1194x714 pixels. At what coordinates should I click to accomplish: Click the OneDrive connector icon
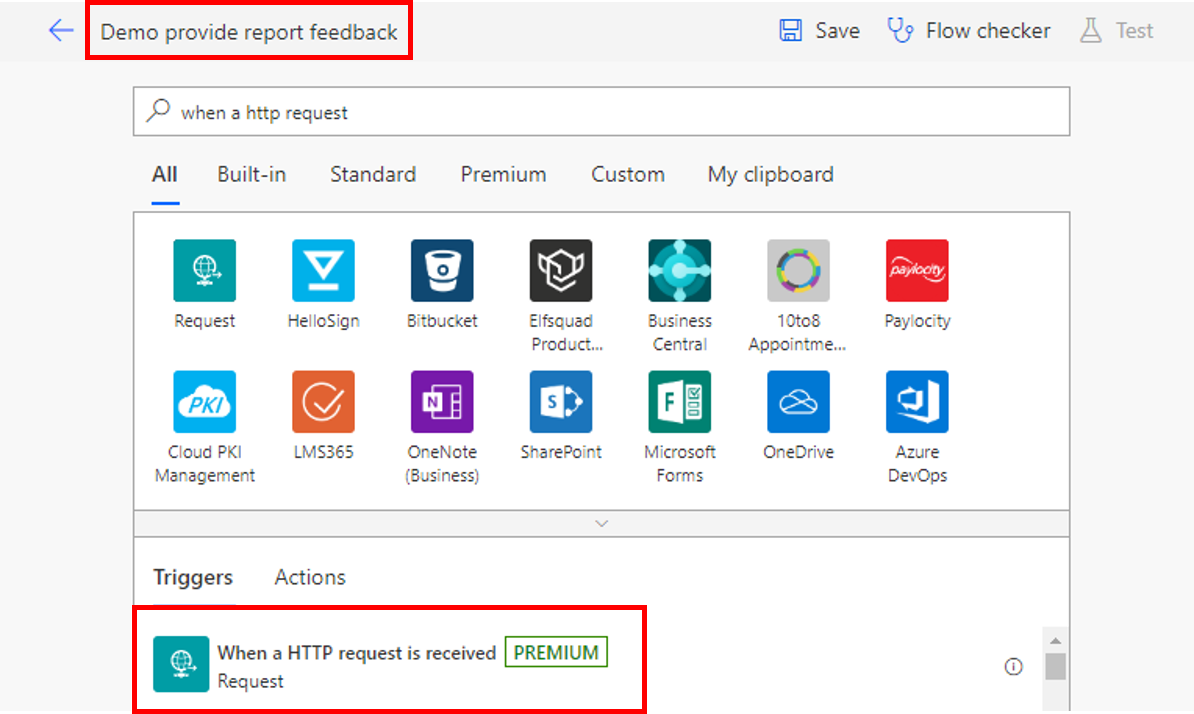pyautogui.click(x=798, y=402)
